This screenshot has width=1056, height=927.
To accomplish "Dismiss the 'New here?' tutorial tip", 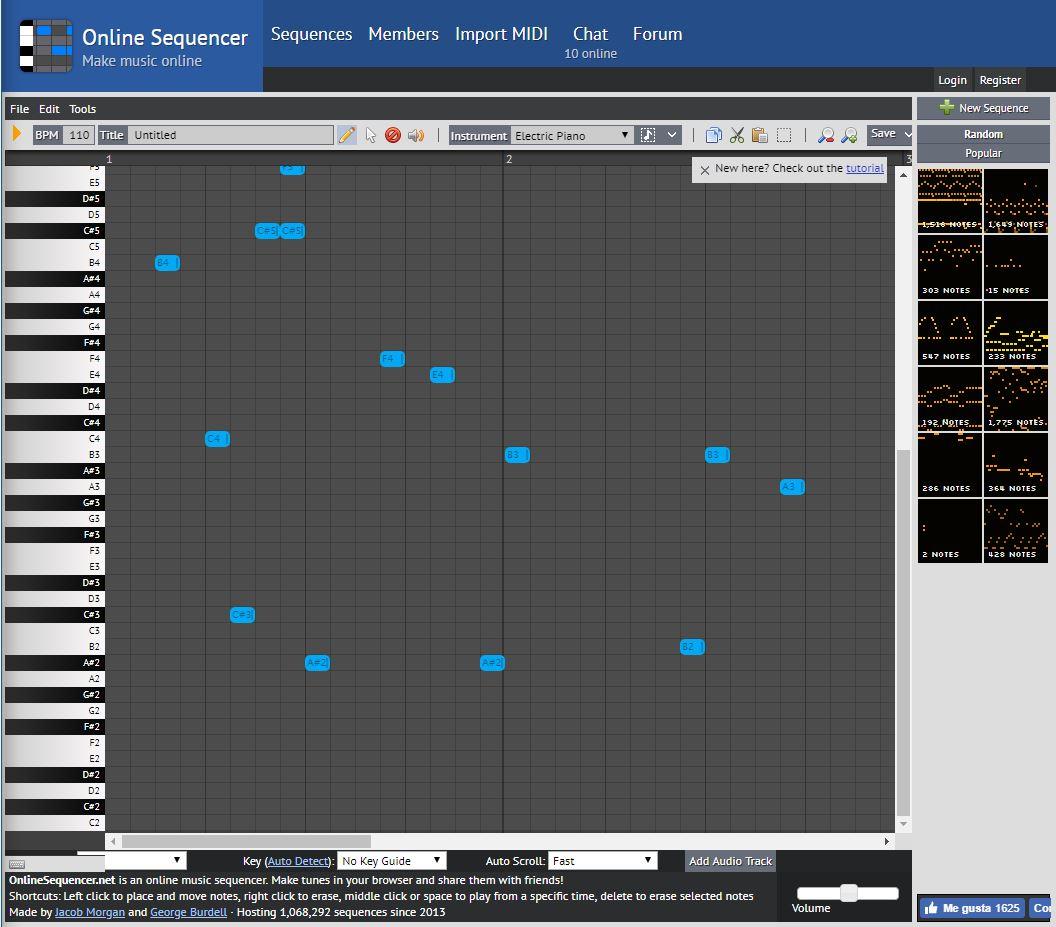I will (704, 170).
